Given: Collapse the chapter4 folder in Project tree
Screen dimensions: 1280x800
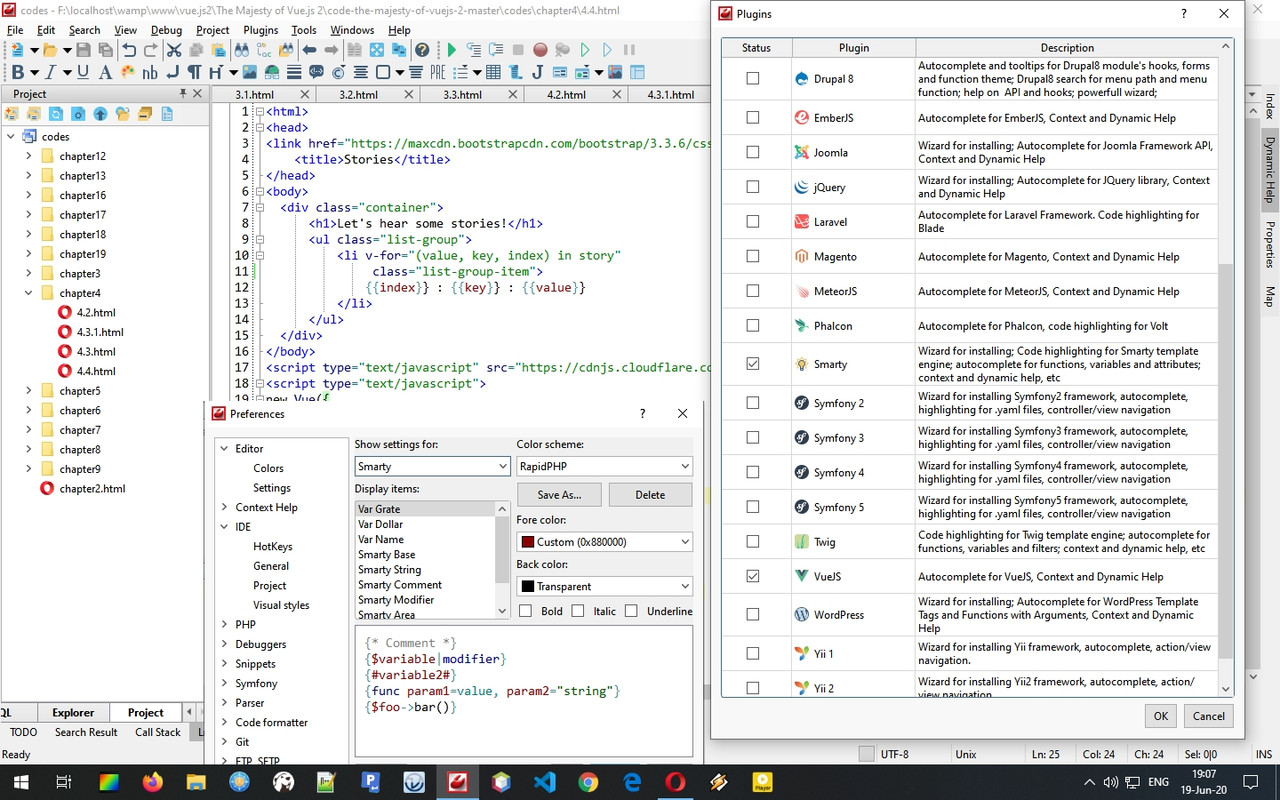Looking at the screenshot, I should (29, 293).
